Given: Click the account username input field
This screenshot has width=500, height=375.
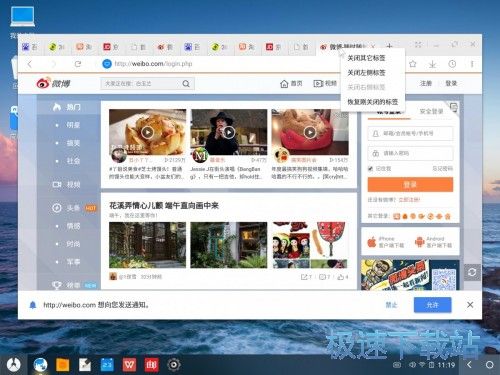Looking at the screenshot, I should click(x=410, y=133).
